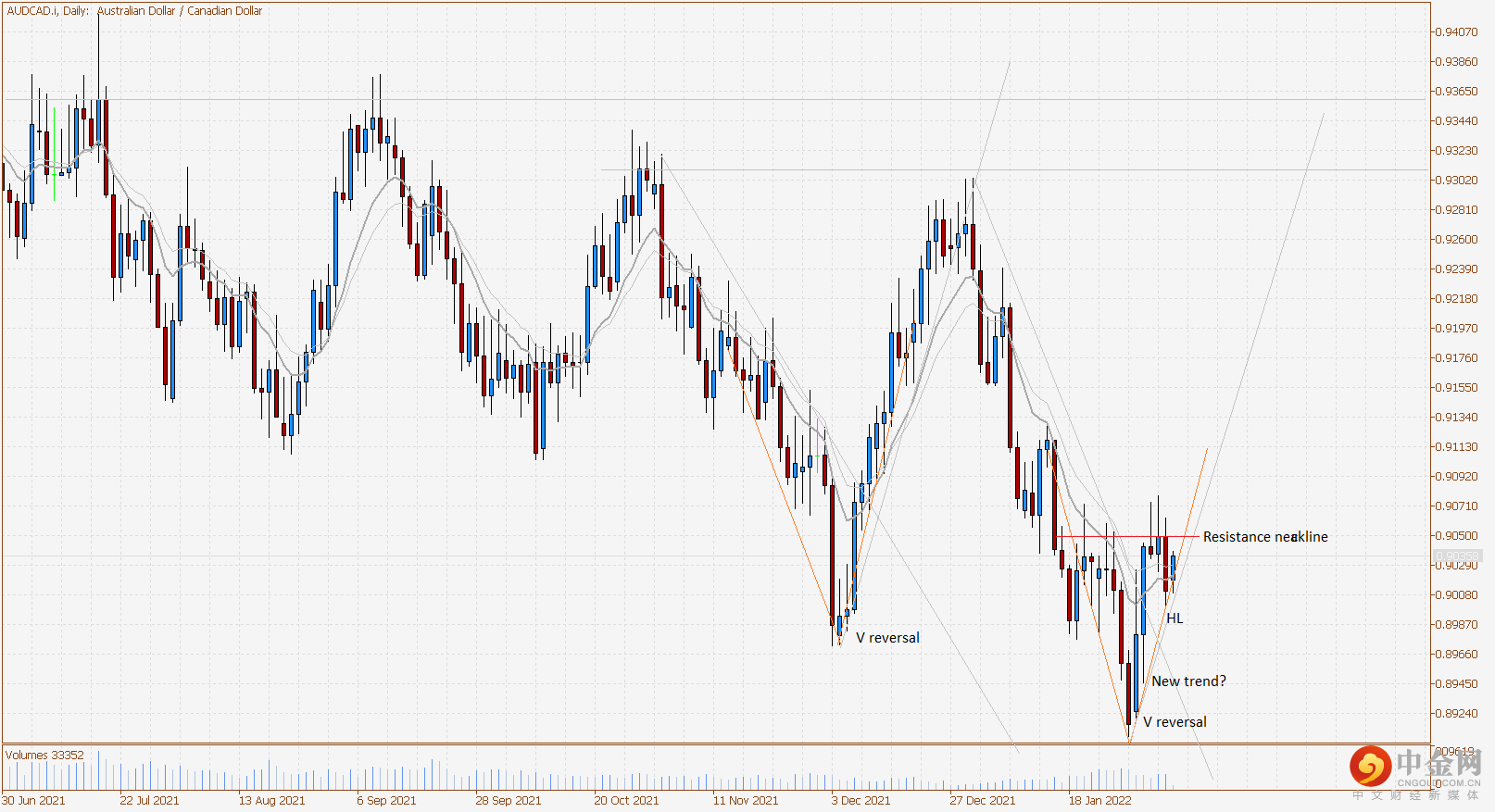Click the 0.92810 price axis value

click(x=1456, y=210)
